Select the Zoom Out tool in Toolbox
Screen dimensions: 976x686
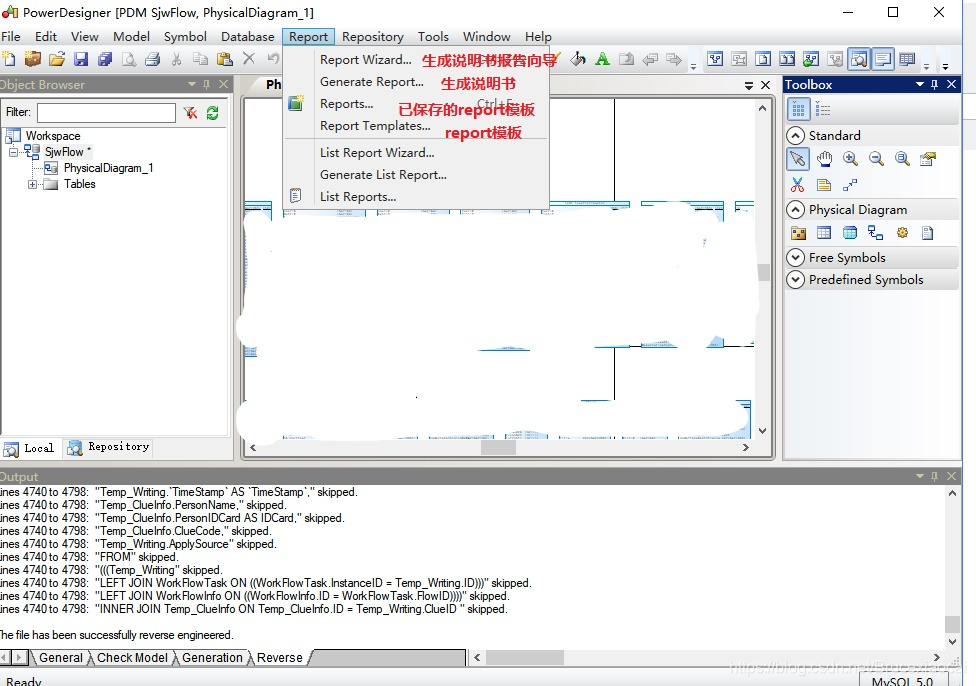point(876,159)
